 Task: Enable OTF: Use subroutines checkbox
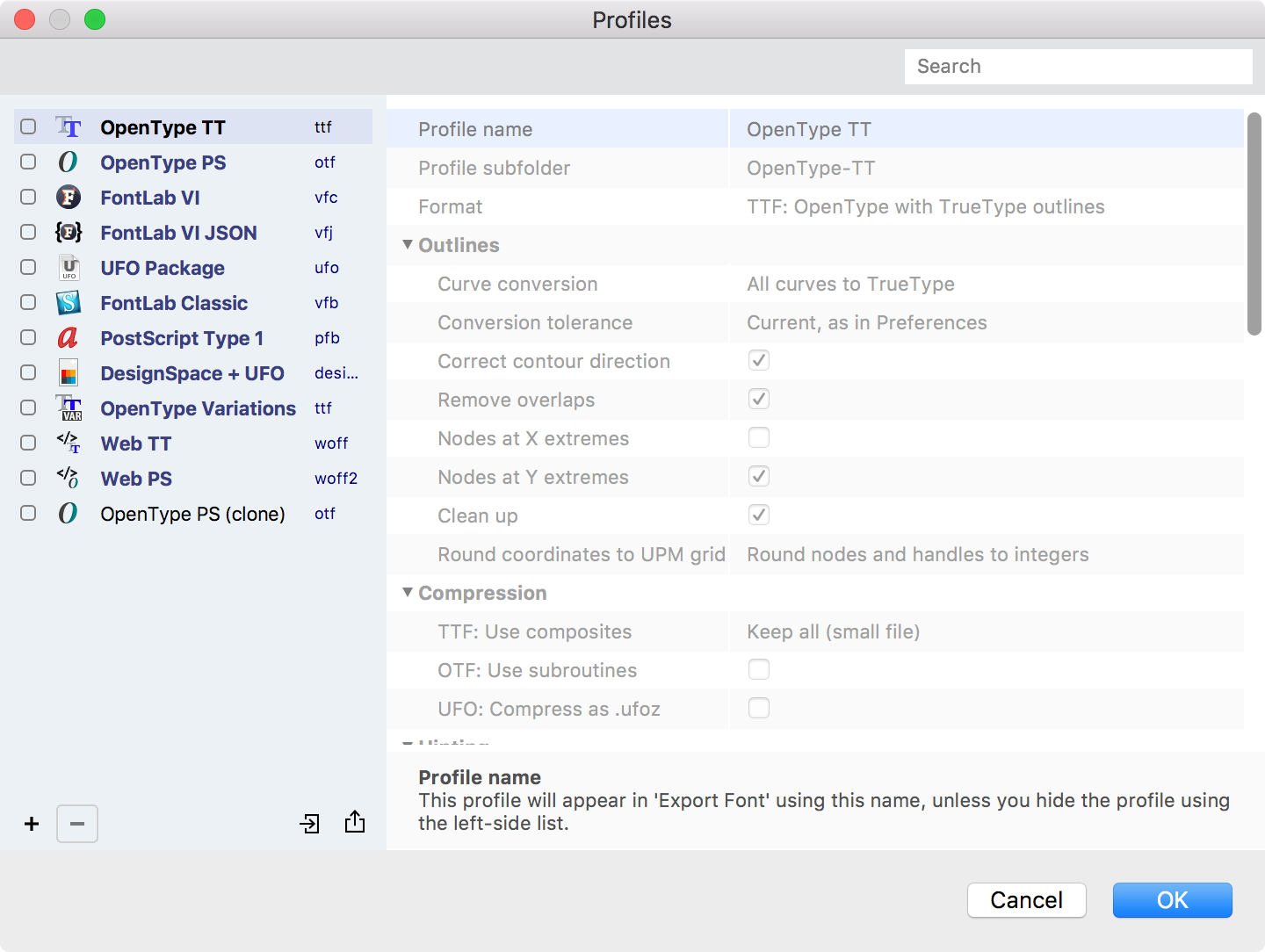[x=759, y=669]
